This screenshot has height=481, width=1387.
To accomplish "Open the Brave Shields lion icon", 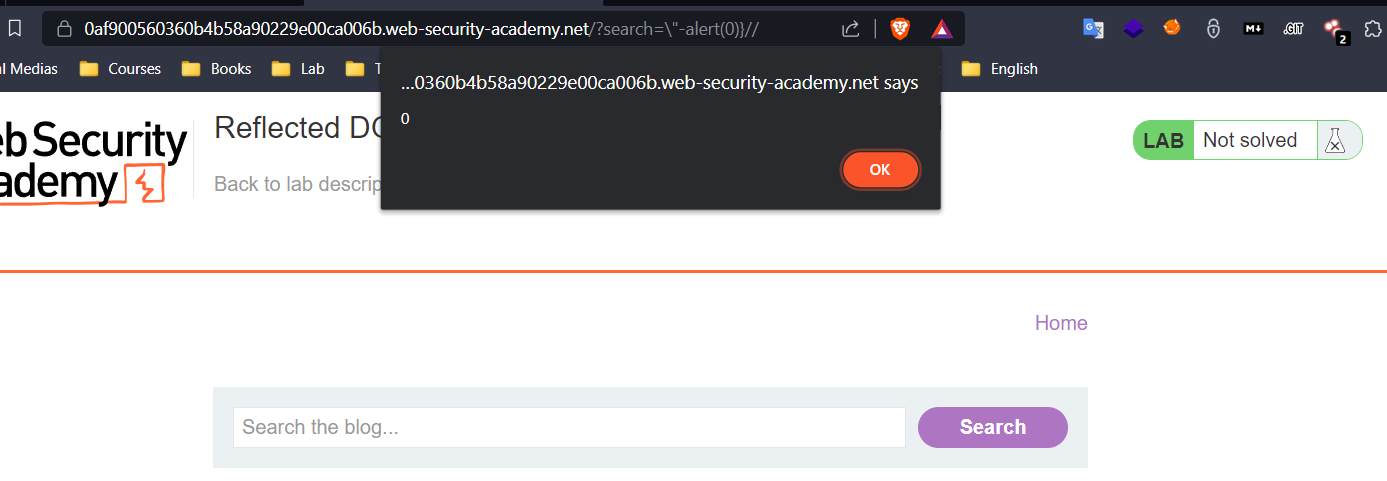I will pos(901,29).
